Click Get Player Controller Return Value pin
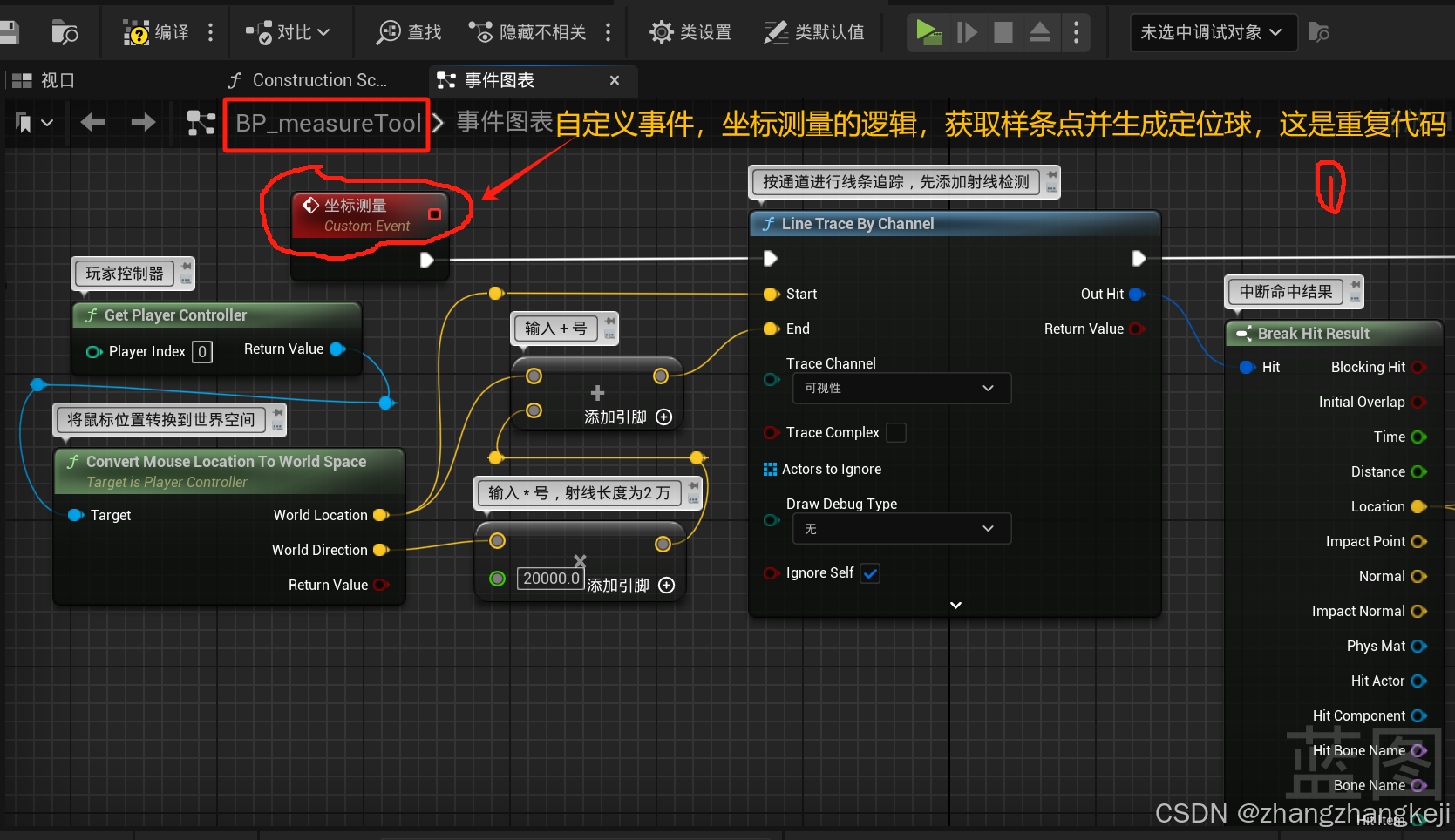Screen dimensions: 1455x840 [338, 349]
